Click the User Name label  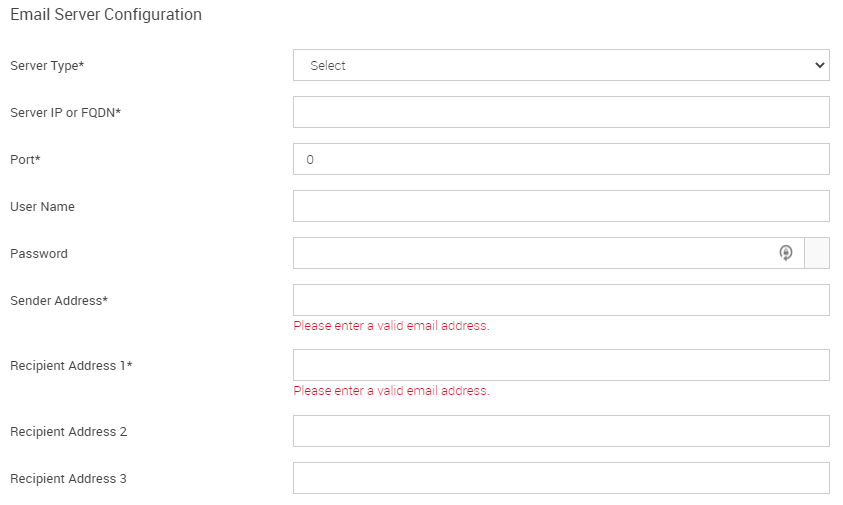coord(42,207)
